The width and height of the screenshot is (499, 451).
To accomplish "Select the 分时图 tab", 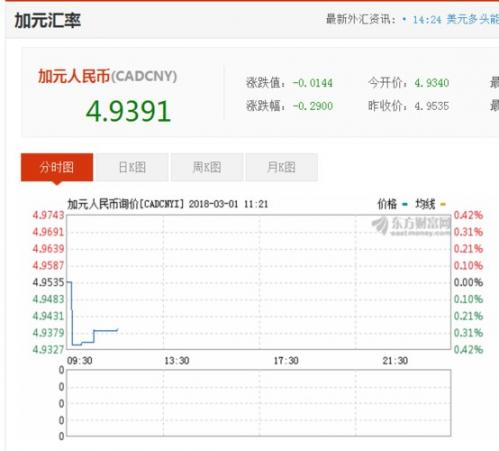I will tap(57, 167).
